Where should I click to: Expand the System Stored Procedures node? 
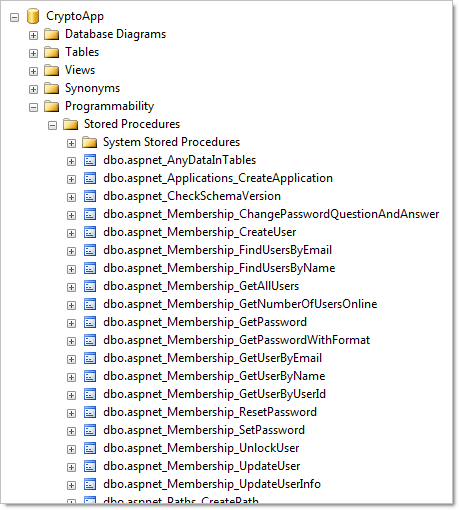[x=71, y=143]
